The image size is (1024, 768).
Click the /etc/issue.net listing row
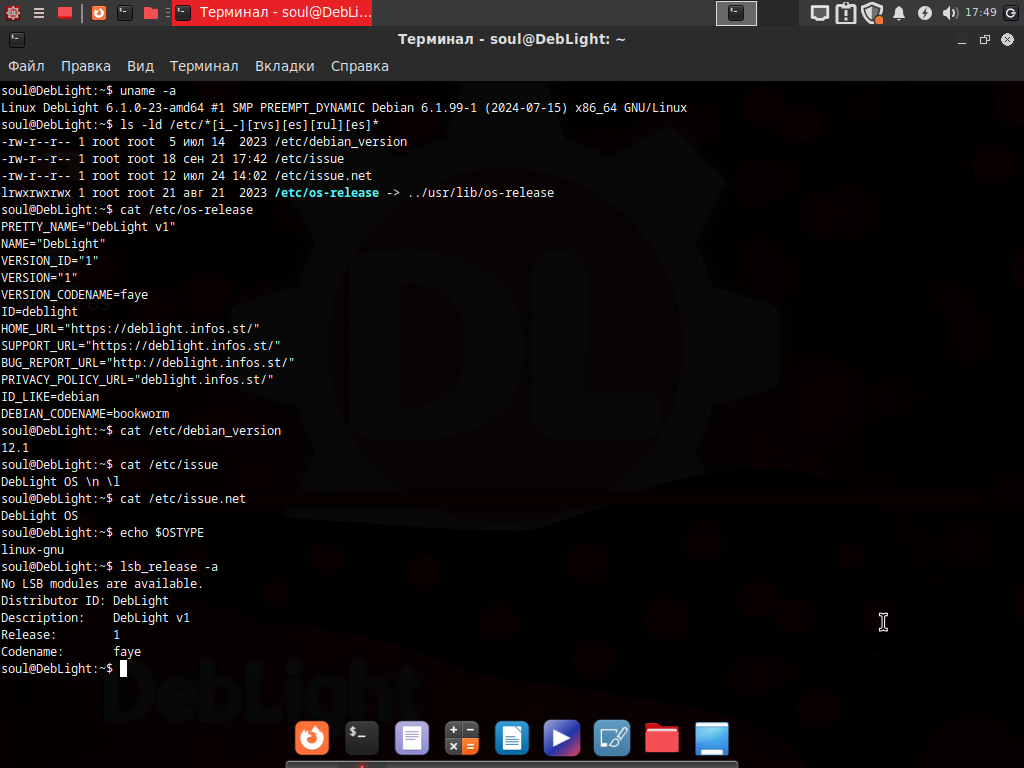187,176
